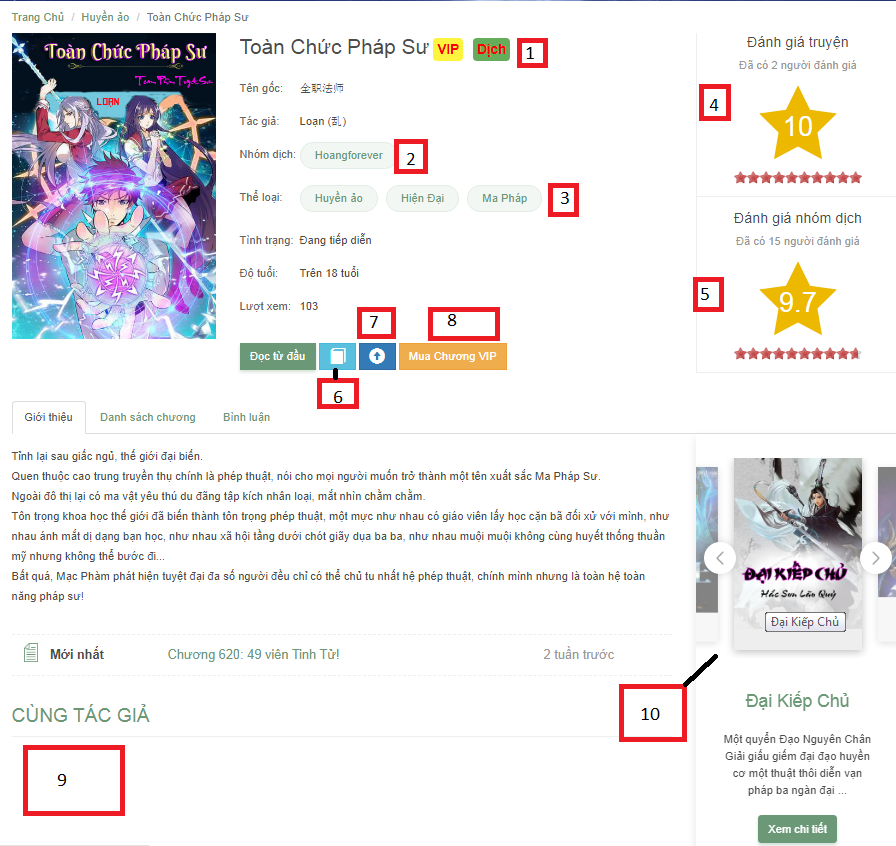Select the Ma Pháp genre tag
Viewport: 896px width, 846px height.
point(504,198)
